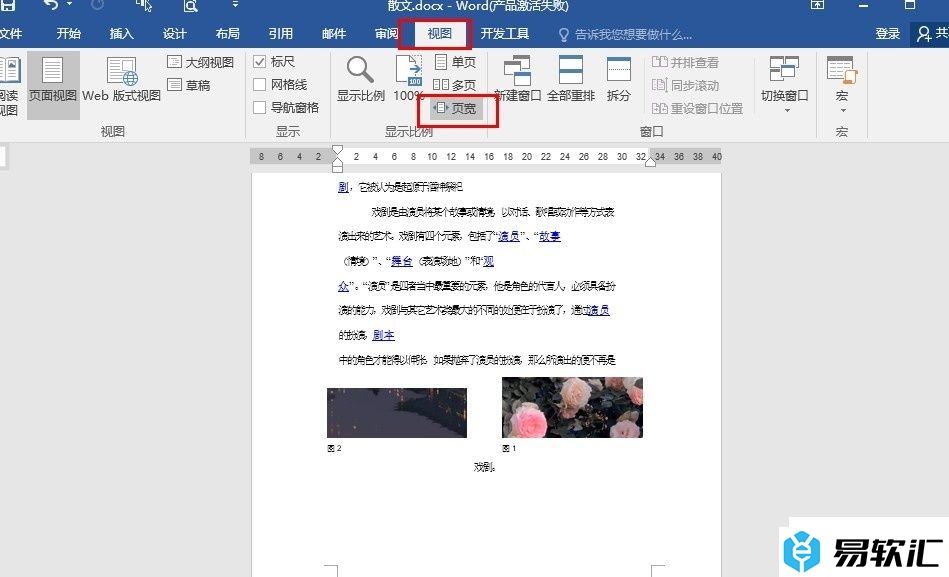Image resolution: width=949 pixels, height=577 pixels.
Task: Select the pink roses image 图 1
Action: tap(573, 407)
